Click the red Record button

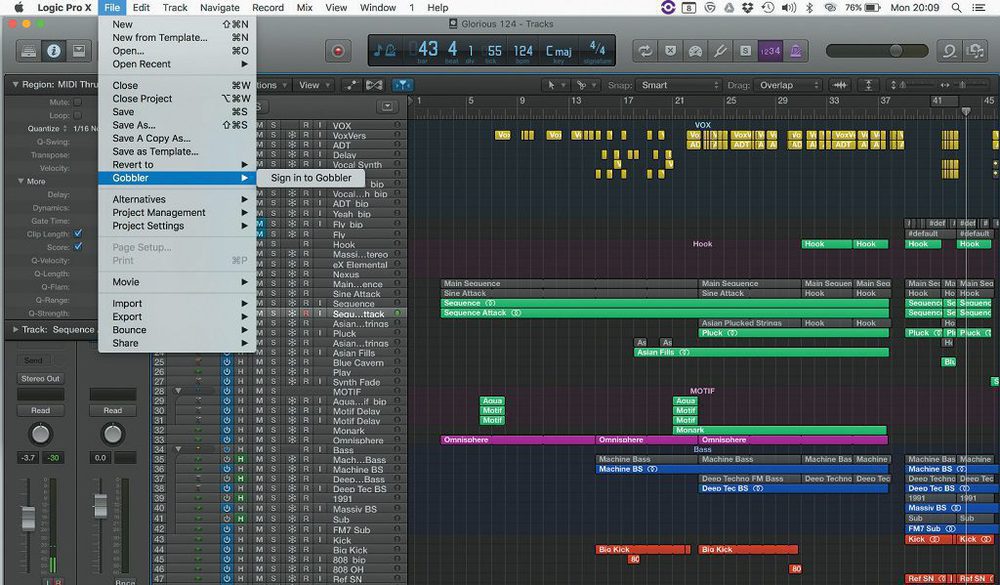point(338,51)
